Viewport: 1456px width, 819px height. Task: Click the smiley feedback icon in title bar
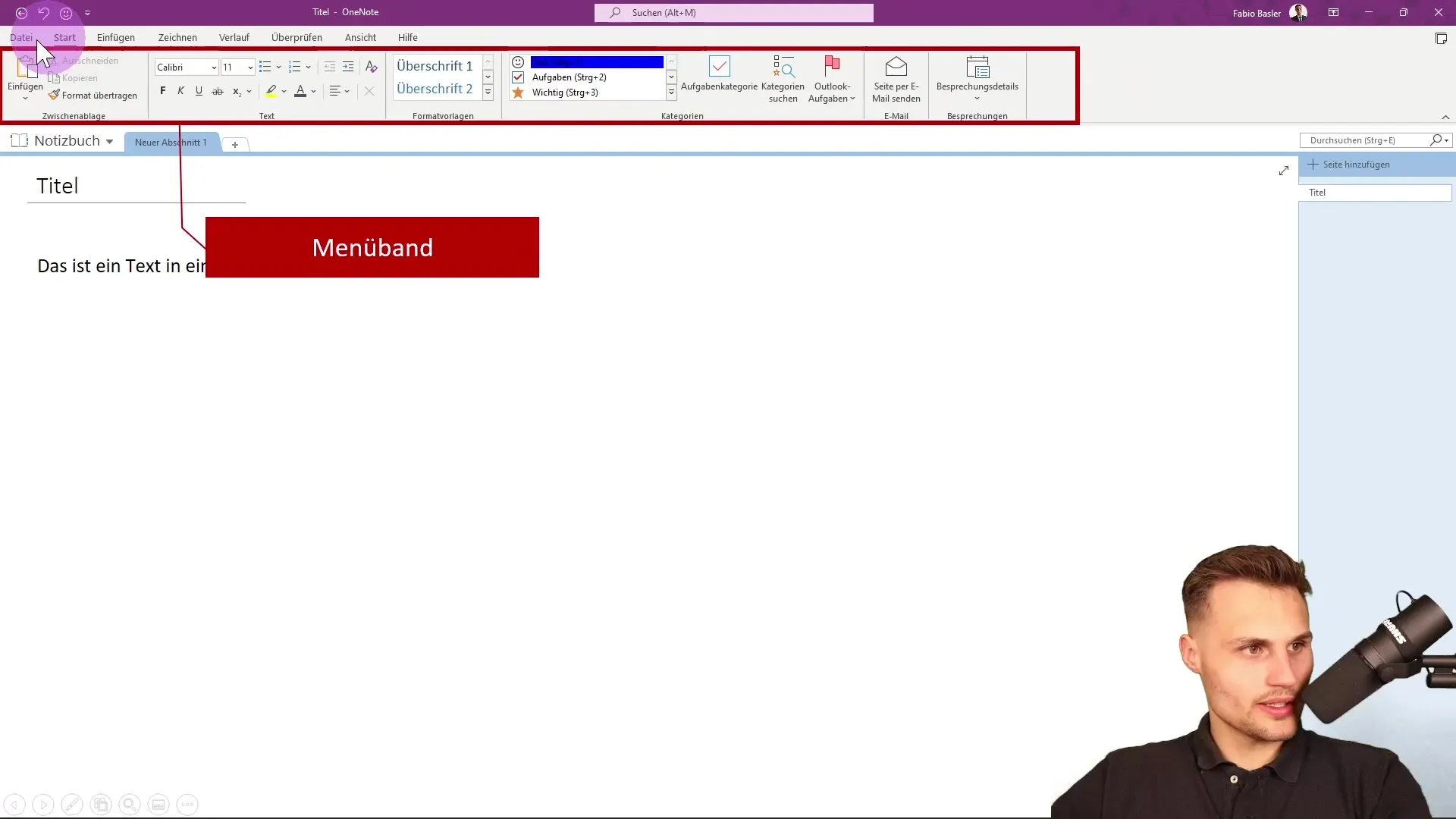pyautogui.click(x=66, y=13)
